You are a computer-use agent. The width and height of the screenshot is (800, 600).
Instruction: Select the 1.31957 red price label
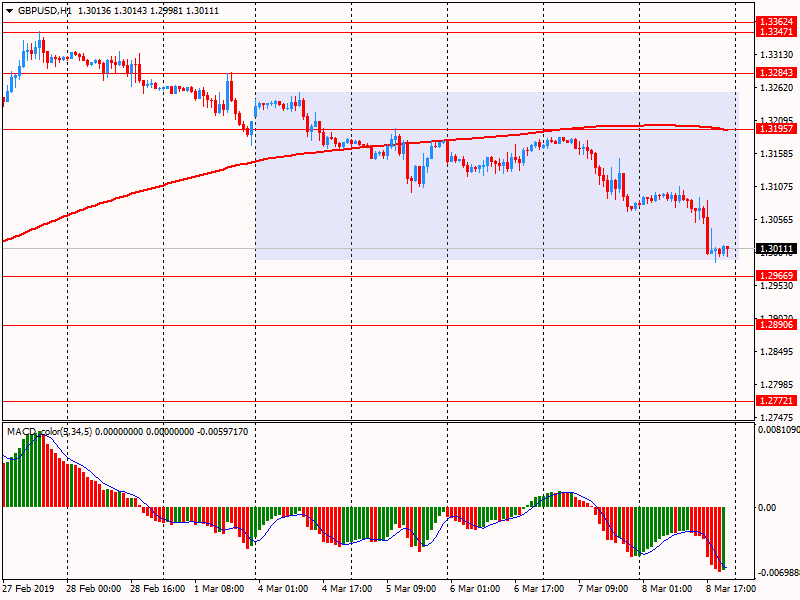coord(776,129)
